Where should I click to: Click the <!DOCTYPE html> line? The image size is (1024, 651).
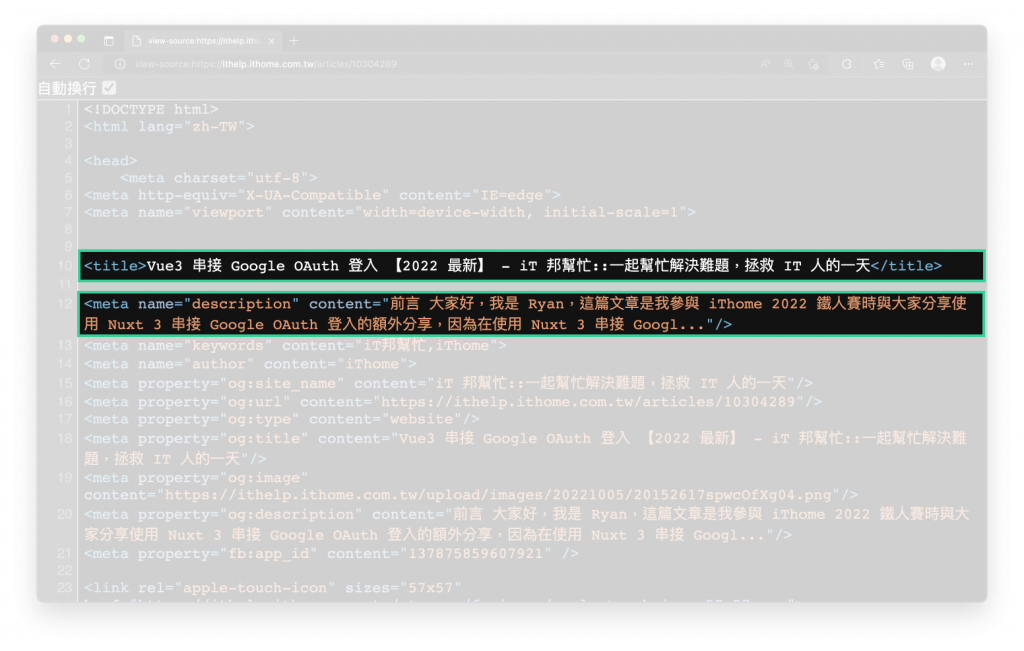click(x=151, y=110)
